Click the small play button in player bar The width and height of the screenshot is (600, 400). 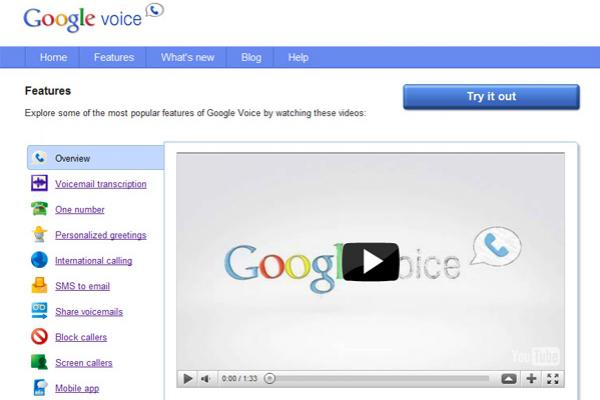click(188, 379)
